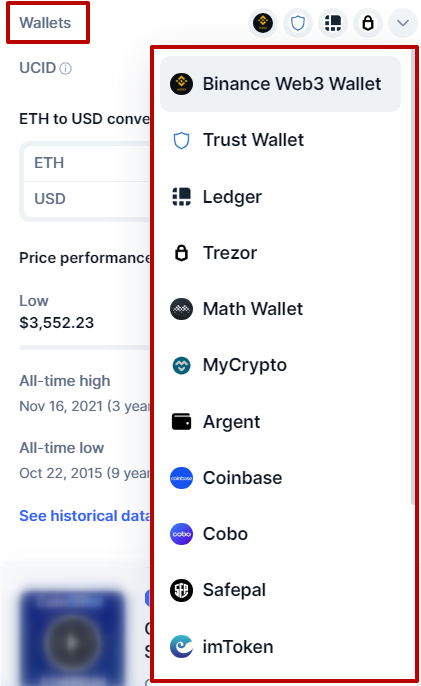421x686 pixels.
Task: Select Safepal from the wallet list
Action: coord(281,590)
